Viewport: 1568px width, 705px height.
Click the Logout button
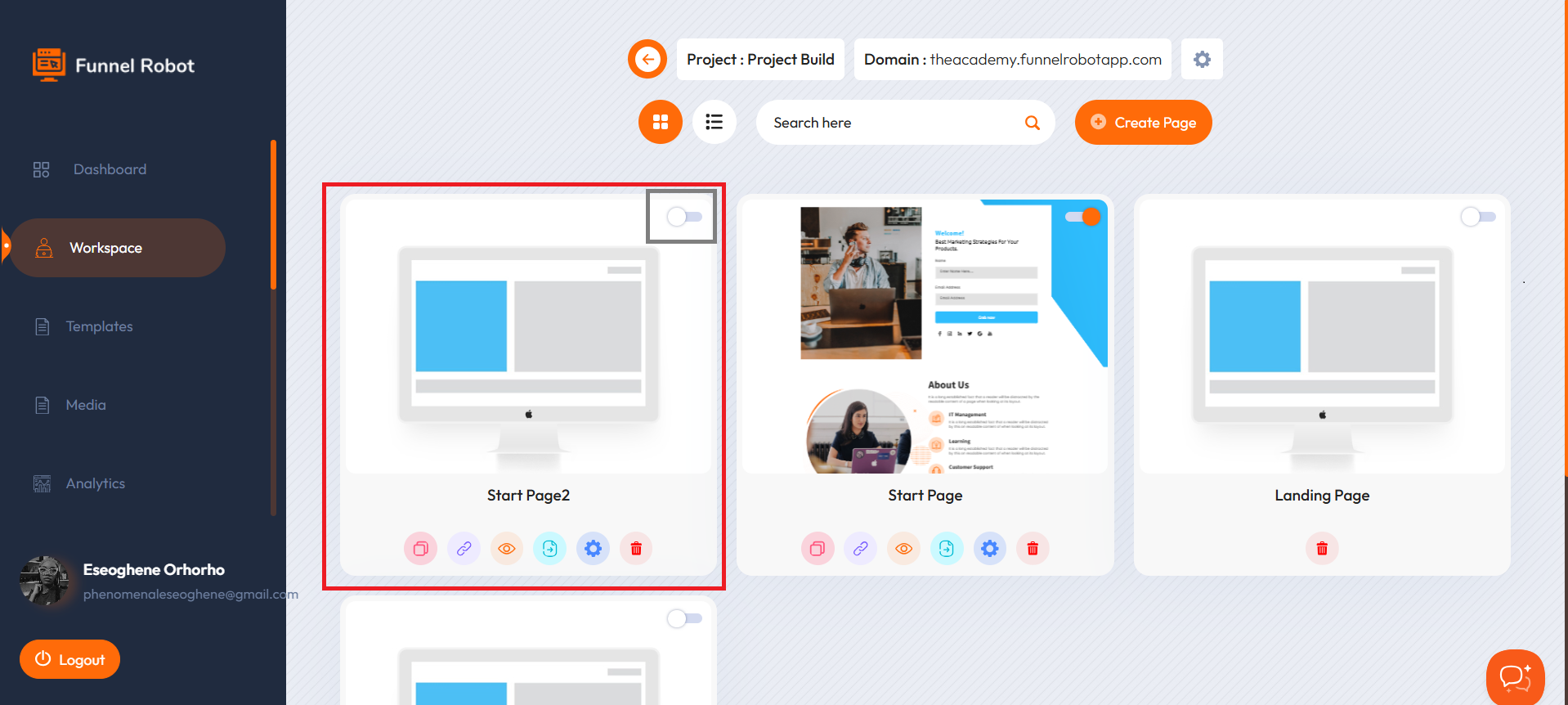(69, 659)
